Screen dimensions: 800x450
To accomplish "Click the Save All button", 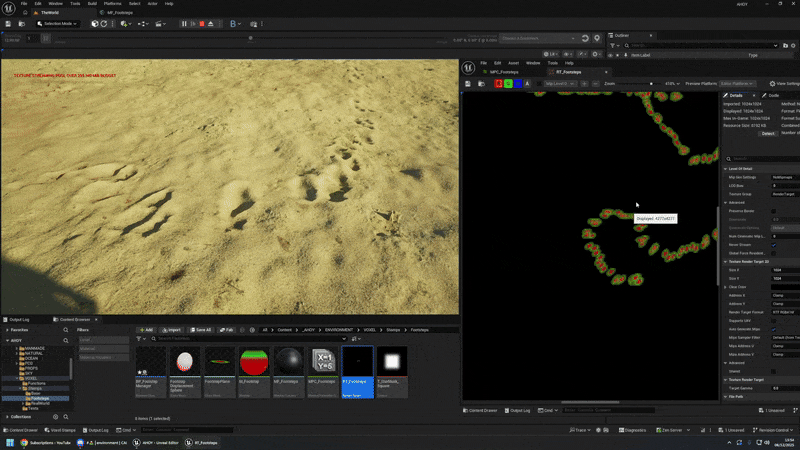I will (200, 329).
